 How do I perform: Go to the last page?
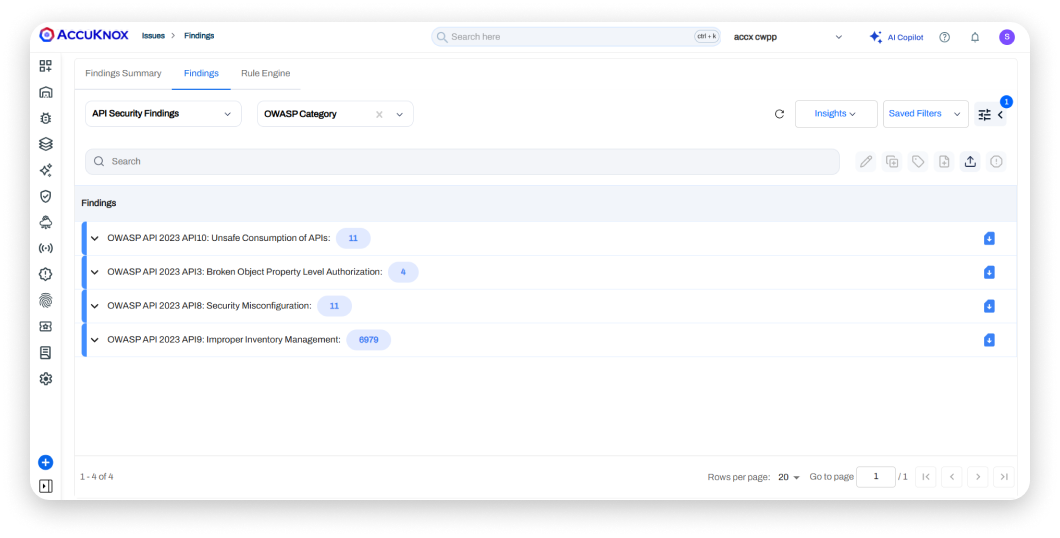[x=1004, y=477]
